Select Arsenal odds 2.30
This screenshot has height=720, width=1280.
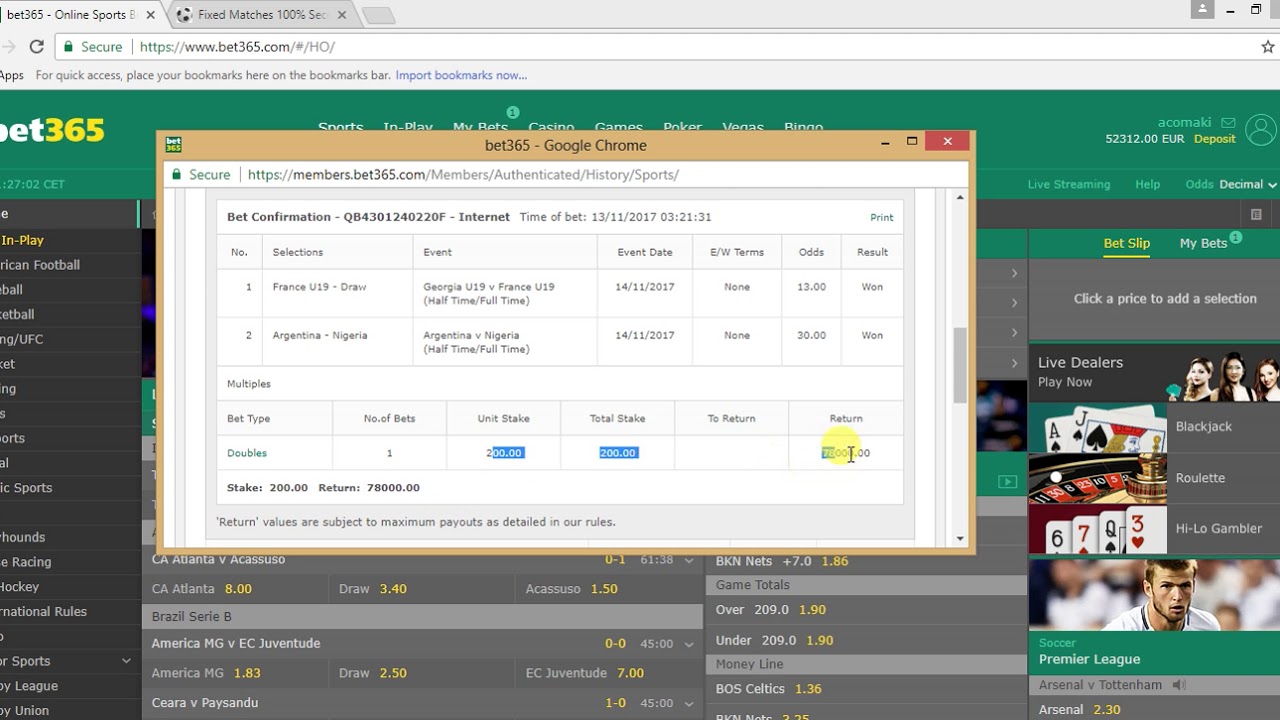coord(1154,709)
